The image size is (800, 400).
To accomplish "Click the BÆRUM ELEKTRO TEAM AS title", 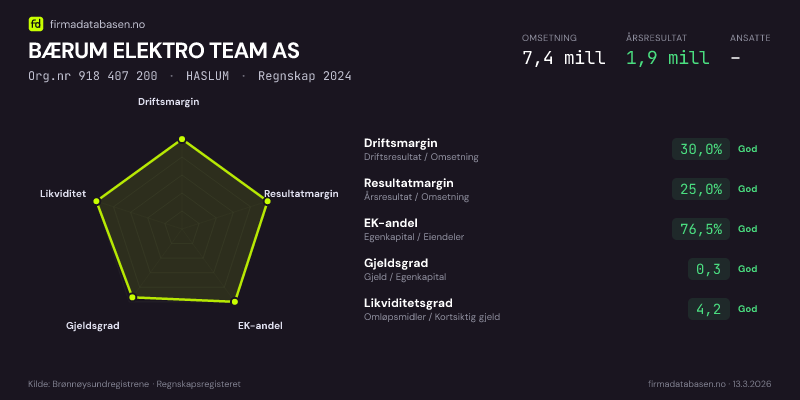I will tap(163, 51).
